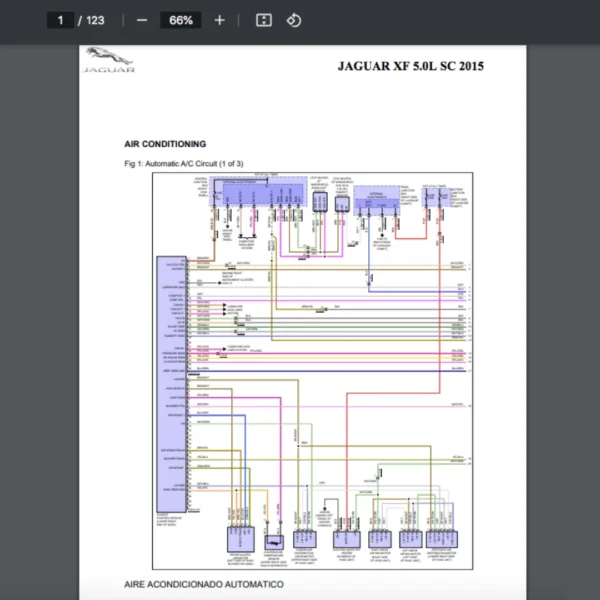The image size is (600, 600).
Task: Click the AIR CONDITIONING heading
Action: [165, 144]
